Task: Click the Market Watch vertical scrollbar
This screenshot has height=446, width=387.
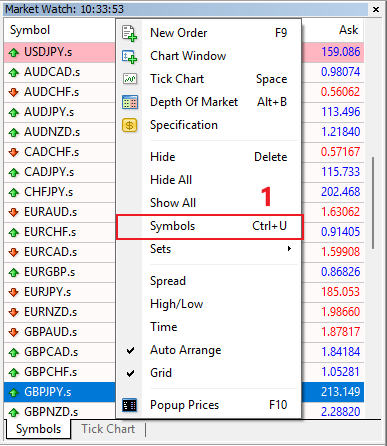Action: pos(373,203)
